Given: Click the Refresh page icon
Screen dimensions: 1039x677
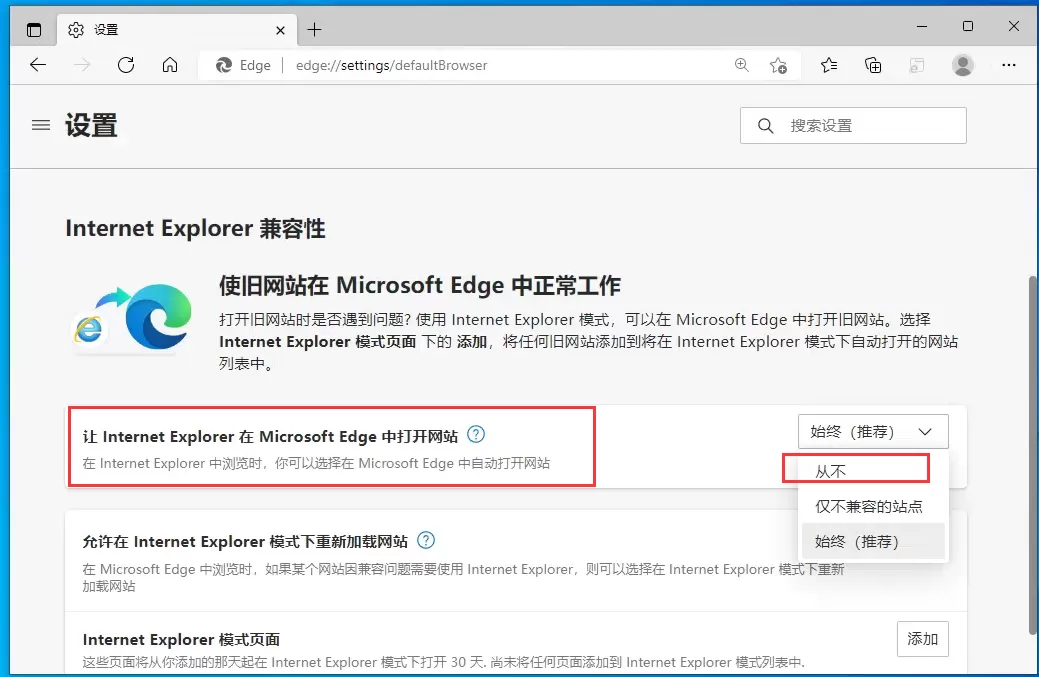Looking at the screenshot, I should point(126,65).
